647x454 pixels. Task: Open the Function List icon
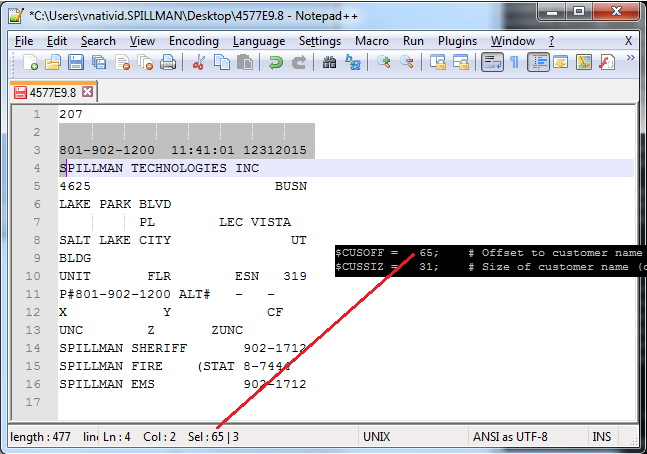coord(607,62)
